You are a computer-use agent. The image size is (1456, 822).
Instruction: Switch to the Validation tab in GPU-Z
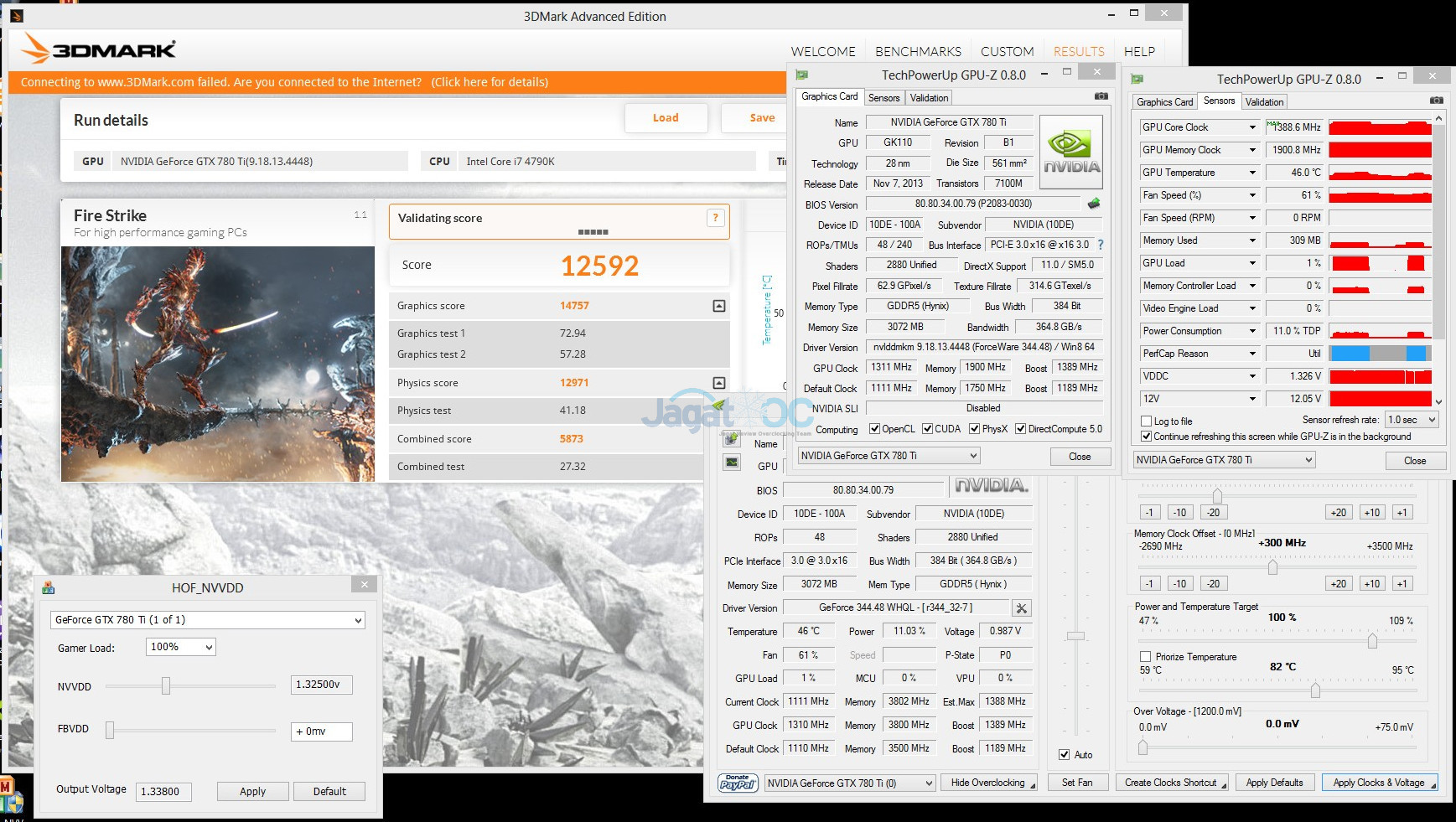pyautogui.click(x=929, y=98)
